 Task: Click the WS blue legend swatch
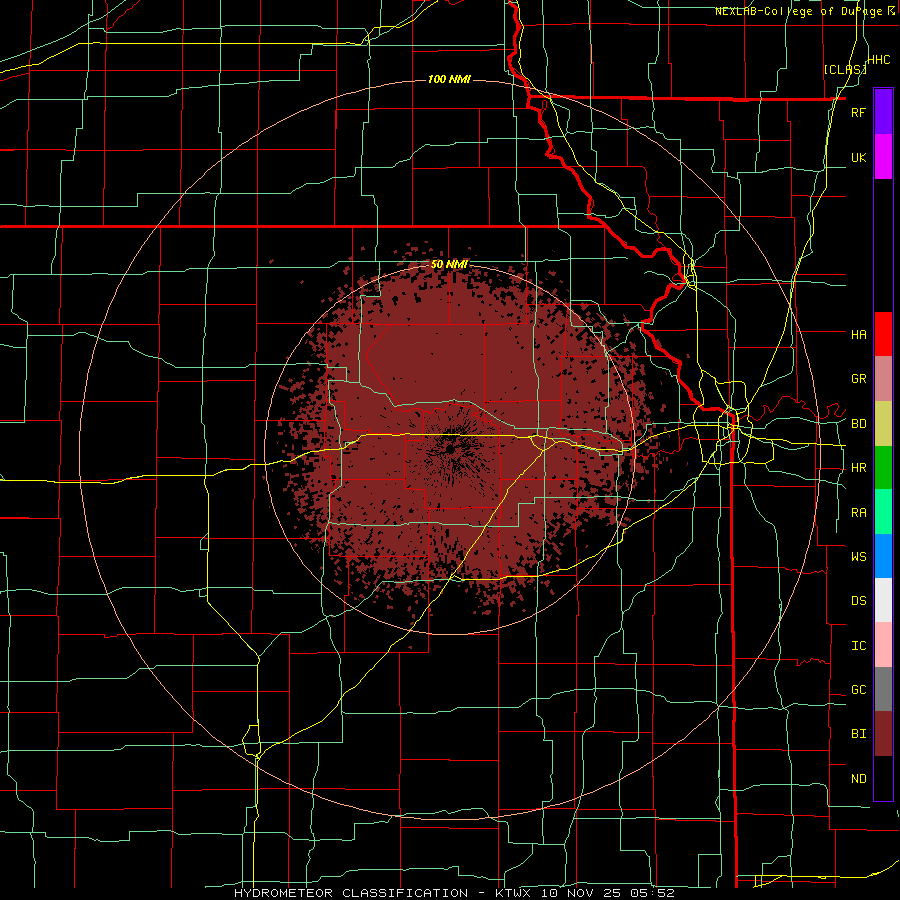[883, 556]
